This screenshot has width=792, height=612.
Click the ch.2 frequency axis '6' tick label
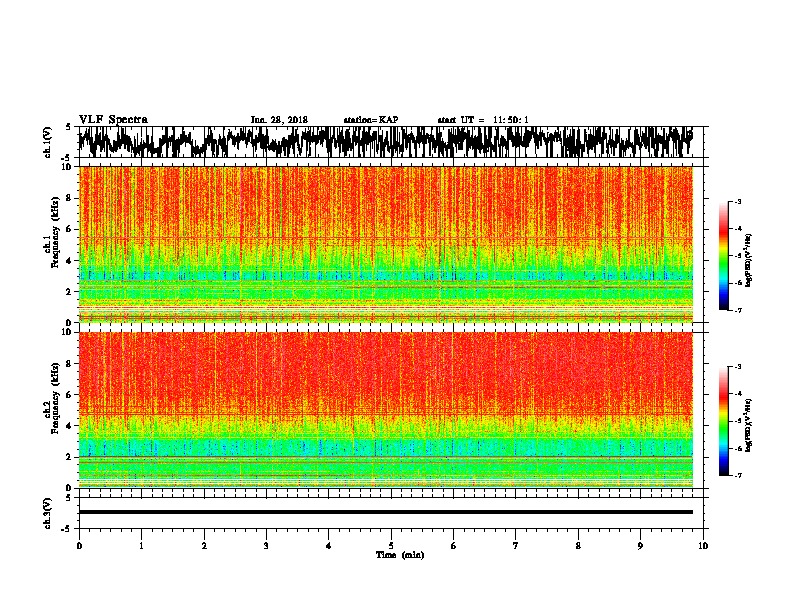click(70, 395)
